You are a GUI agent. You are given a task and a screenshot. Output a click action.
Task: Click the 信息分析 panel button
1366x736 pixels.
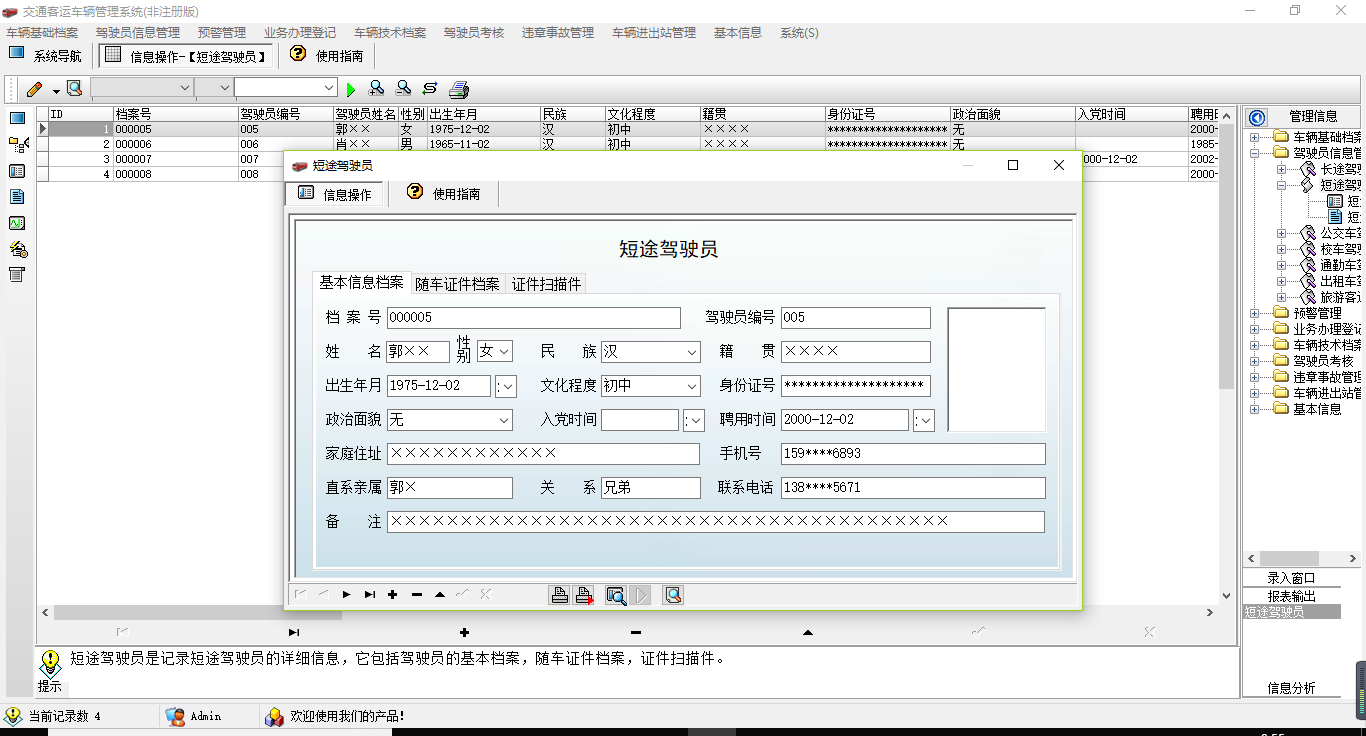(1291, 688)
